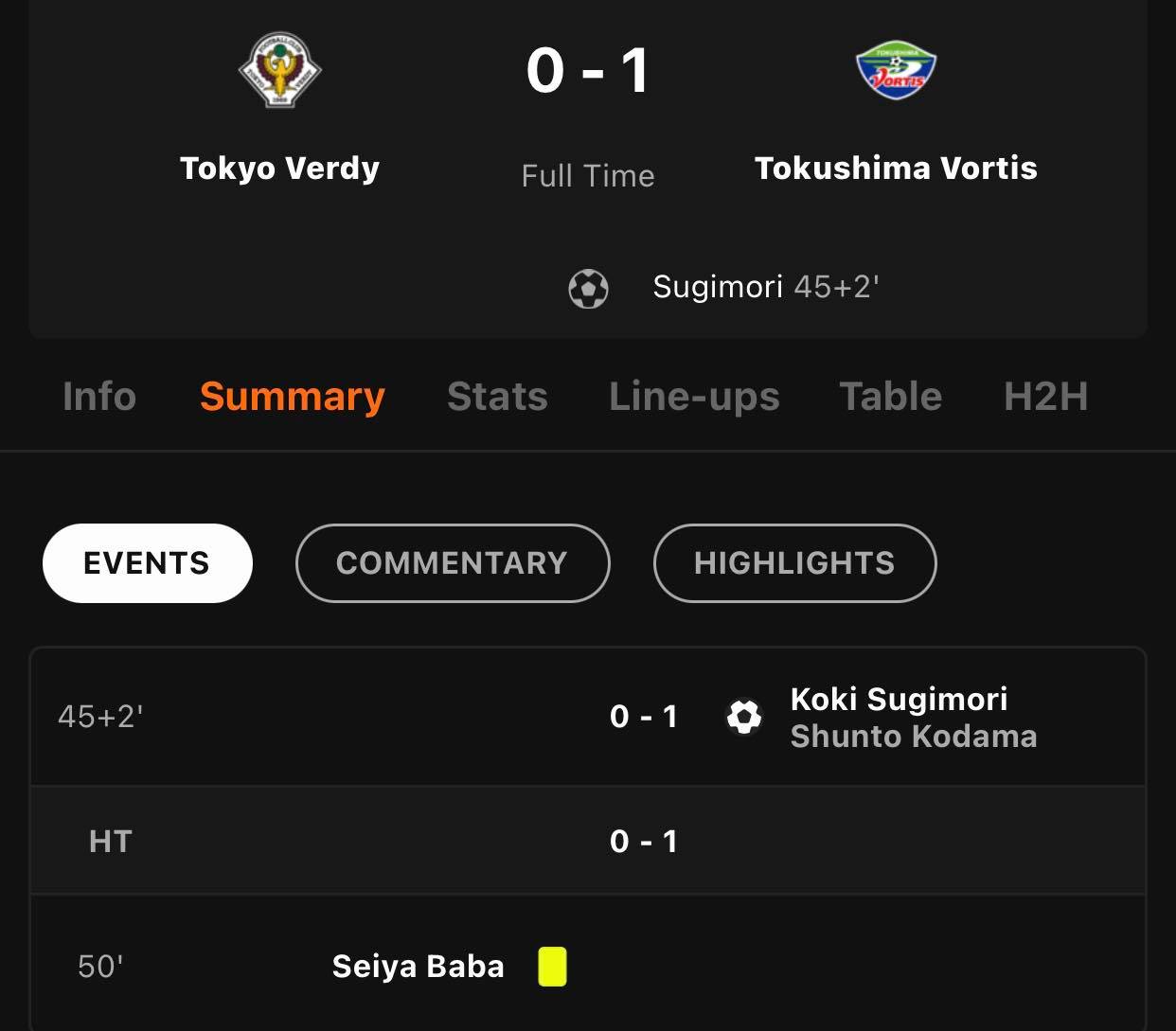Switch to the COMMENTARY view
The width and height of the screenshot is (1176, 1031).
452,563
